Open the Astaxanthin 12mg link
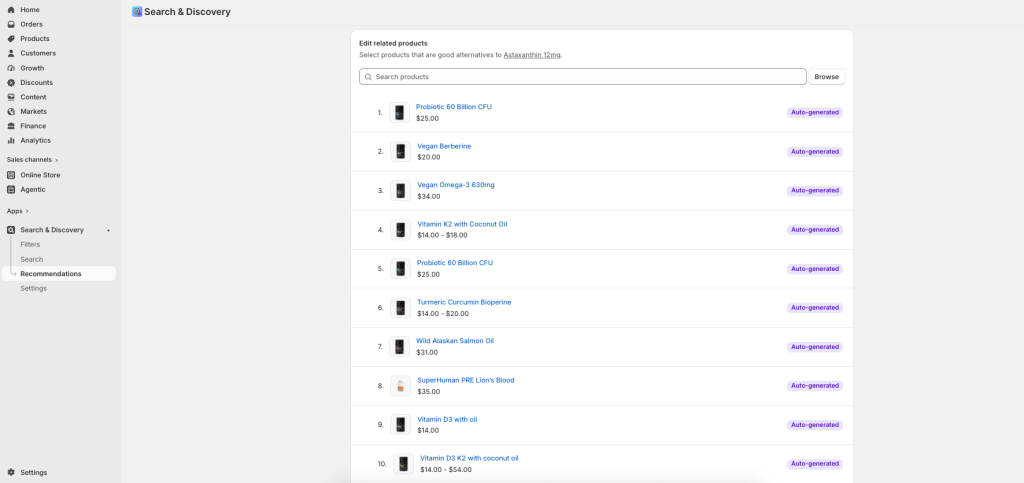The width and height of the screenshot is (1024, 483). (532, 55)
